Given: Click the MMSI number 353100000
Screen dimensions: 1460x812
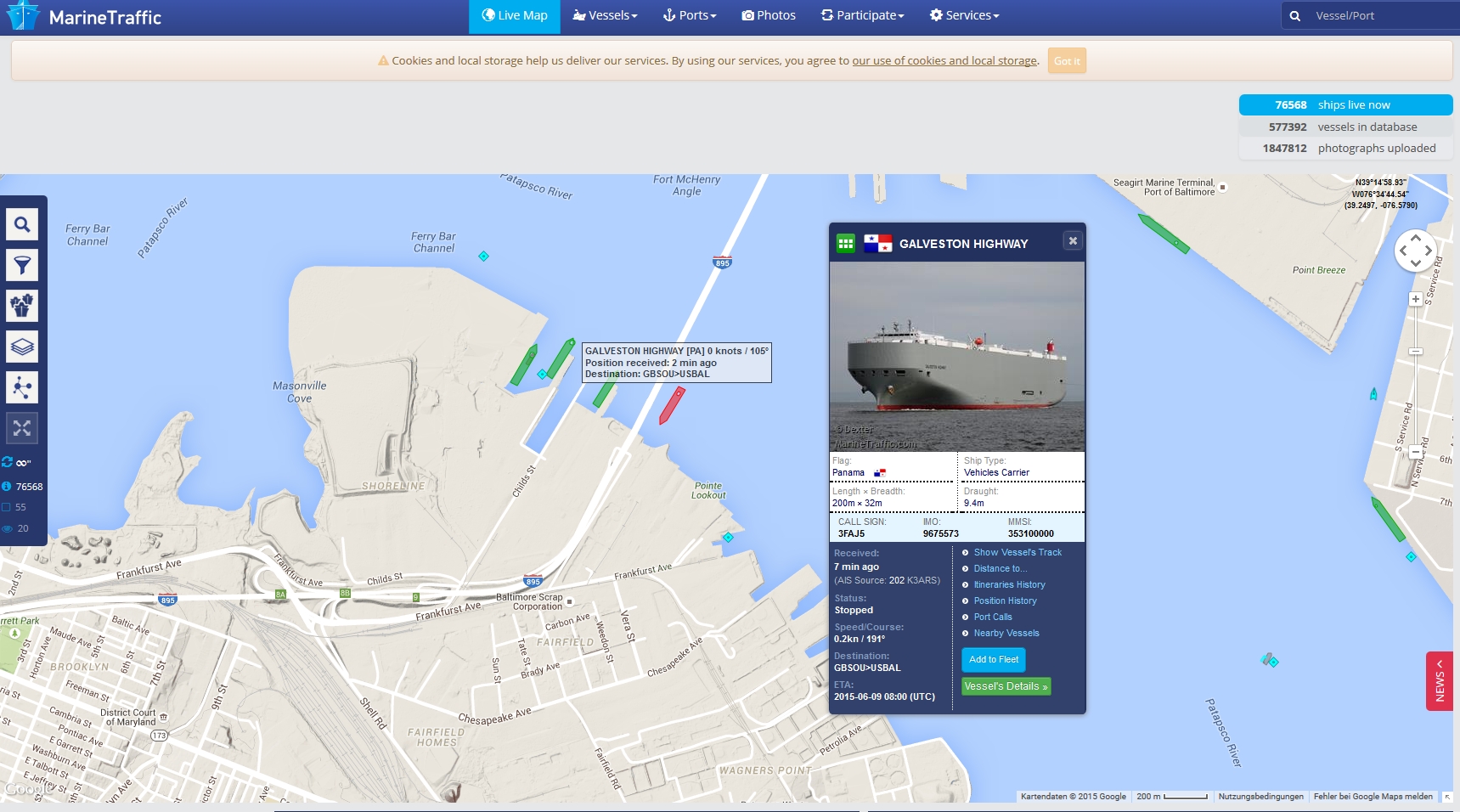Looking at the screenshot, I should pyautogui.click(x=1030, y=534).
